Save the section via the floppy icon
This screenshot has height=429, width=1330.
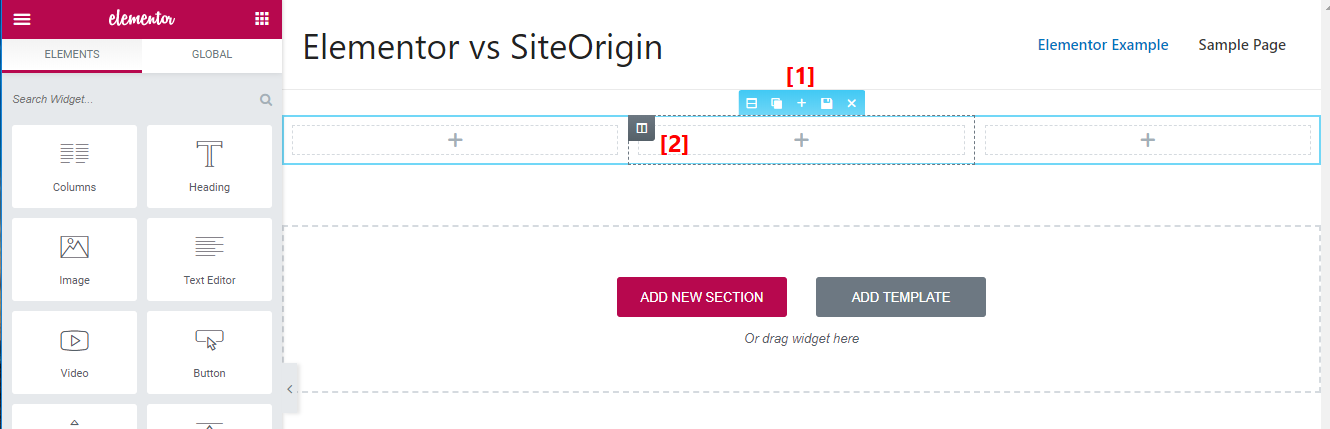pyautogui.click(x=827, y=103)
